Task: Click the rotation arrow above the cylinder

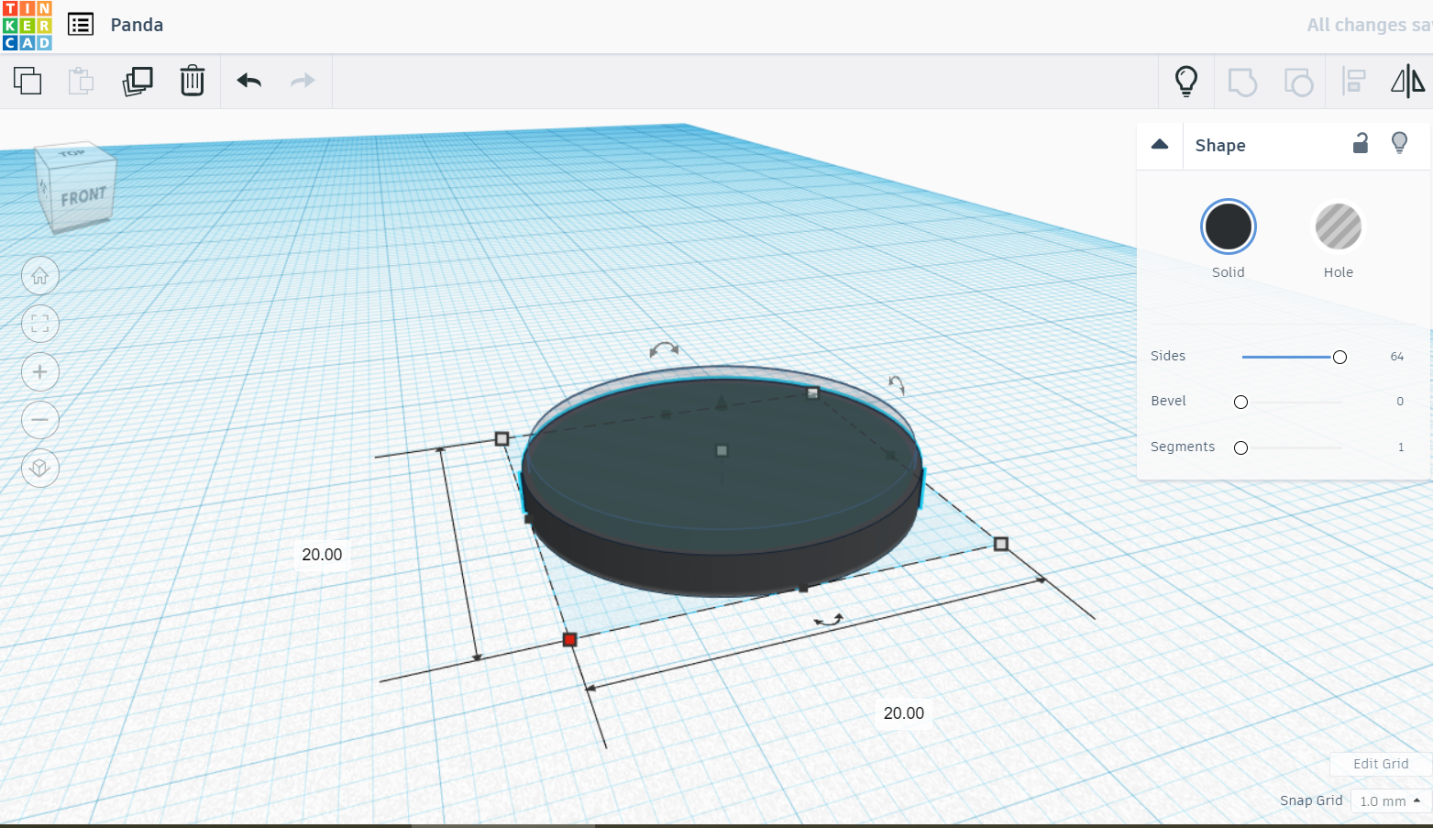Action: tap(664, 349)
